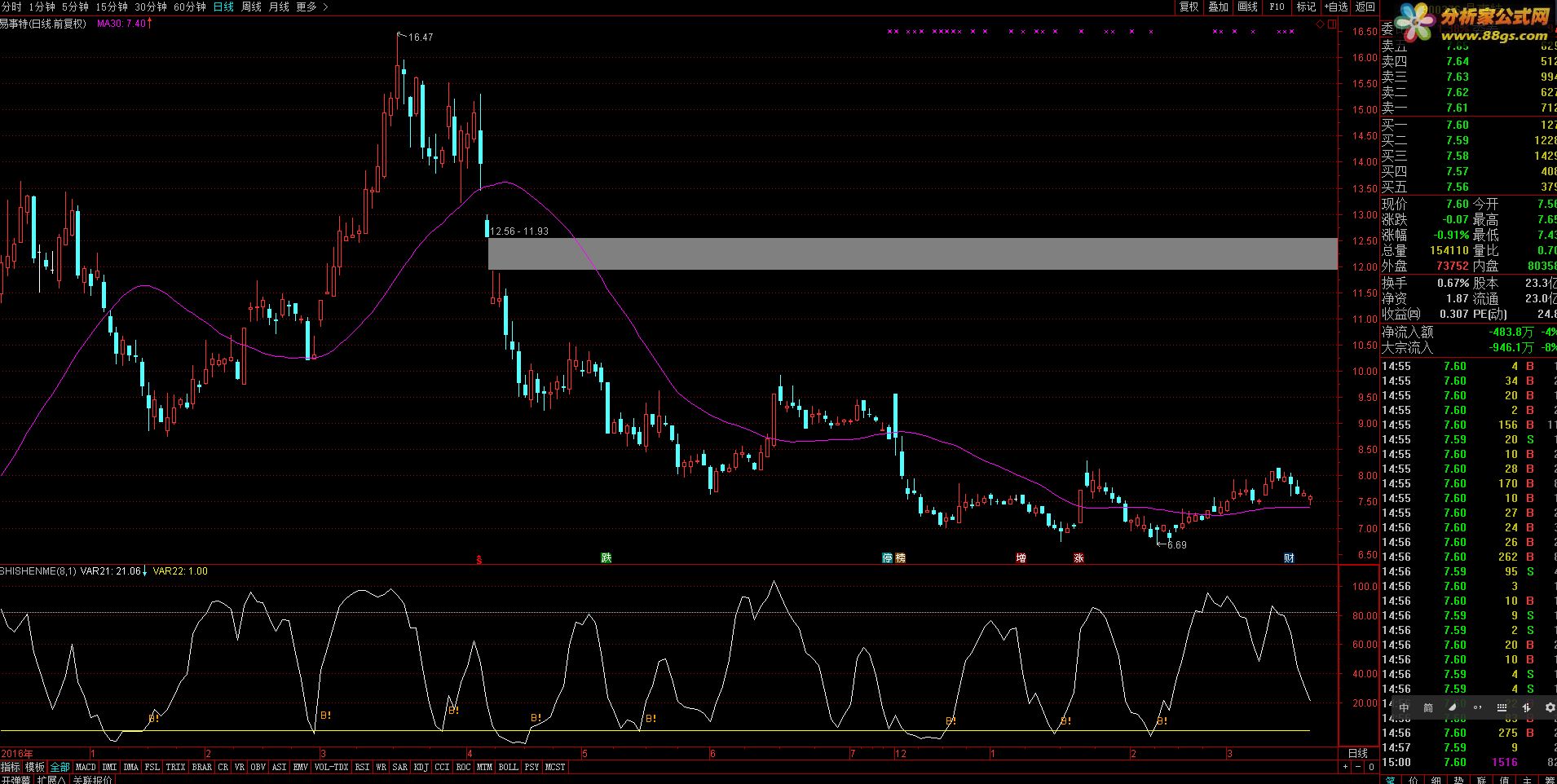Image resolution: width=1557 pixels, height=784 pixels.
Task: Click the IME half-moon width icon
Action: click(1453, 707)
